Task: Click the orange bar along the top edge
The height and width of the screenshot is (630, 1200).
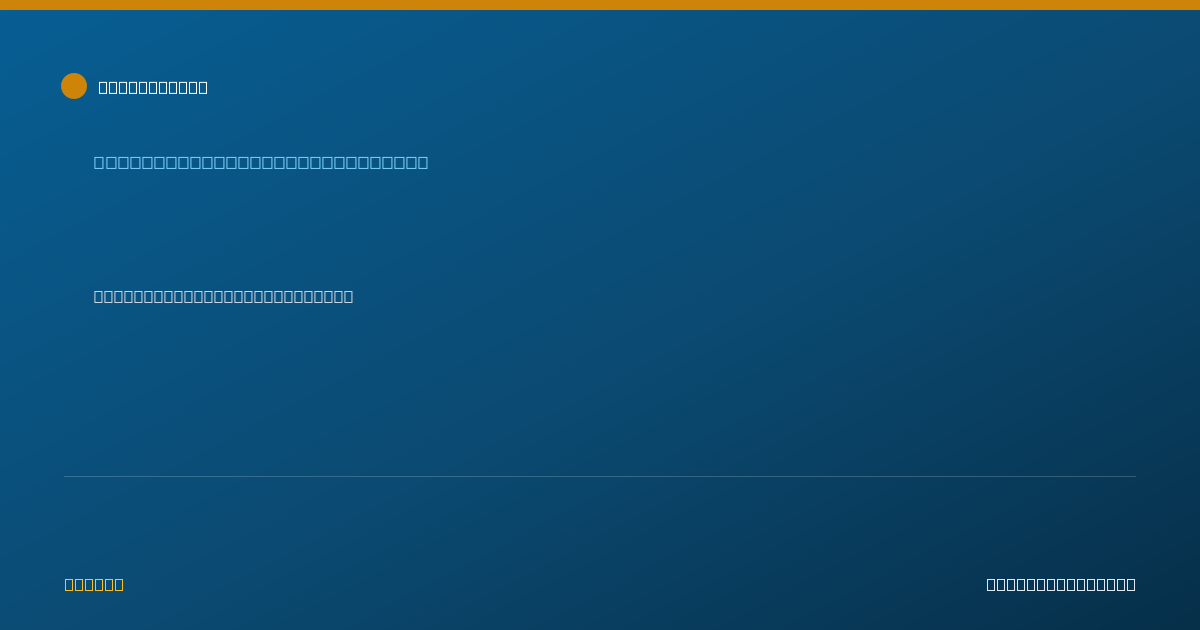Action: pyautogui.click(x=600, y=5)
